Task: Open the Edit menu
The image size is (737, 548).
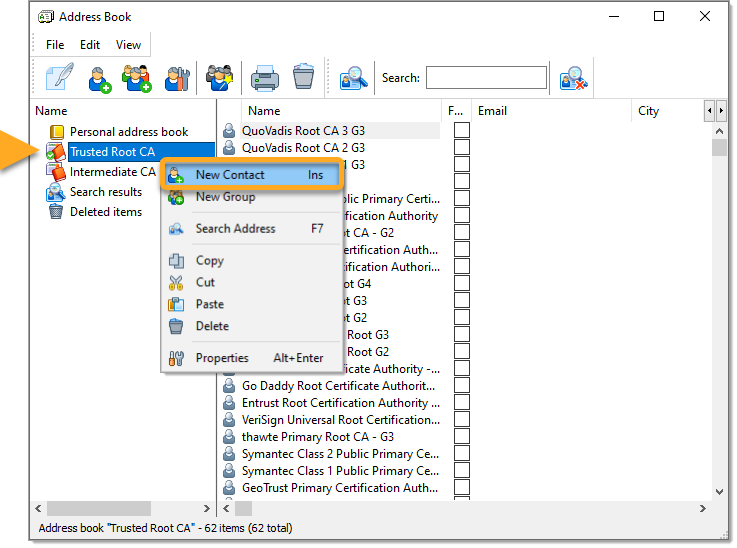Action: pos(90,45)
